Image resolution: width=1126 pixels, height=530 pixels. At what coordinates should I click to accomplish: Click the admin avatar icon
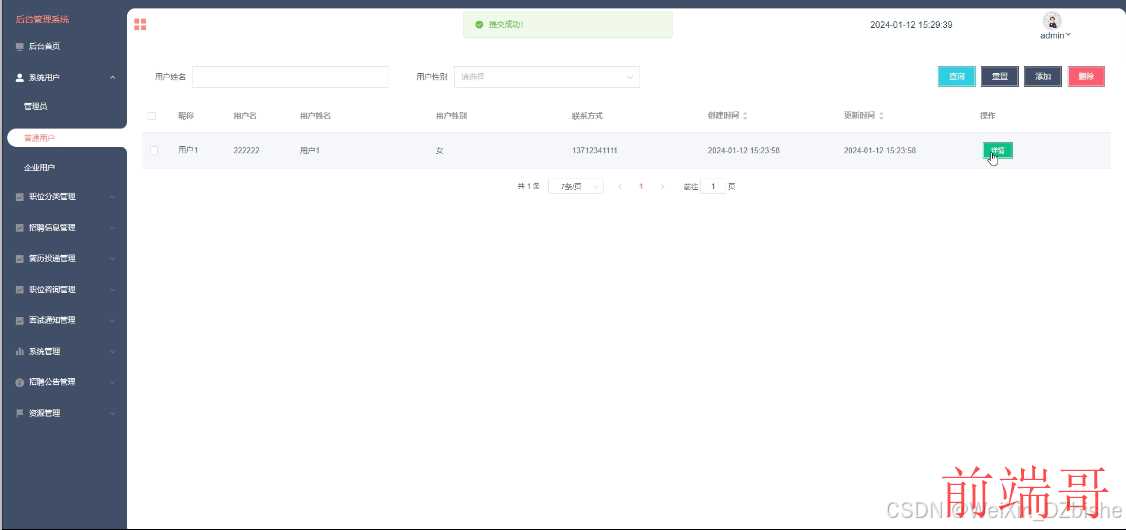coord(1053,21)
